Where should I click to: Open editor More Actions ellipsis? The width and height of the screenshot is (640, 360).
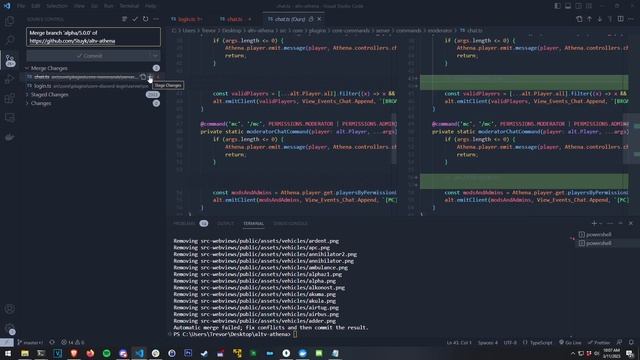(x=631, y=19)
